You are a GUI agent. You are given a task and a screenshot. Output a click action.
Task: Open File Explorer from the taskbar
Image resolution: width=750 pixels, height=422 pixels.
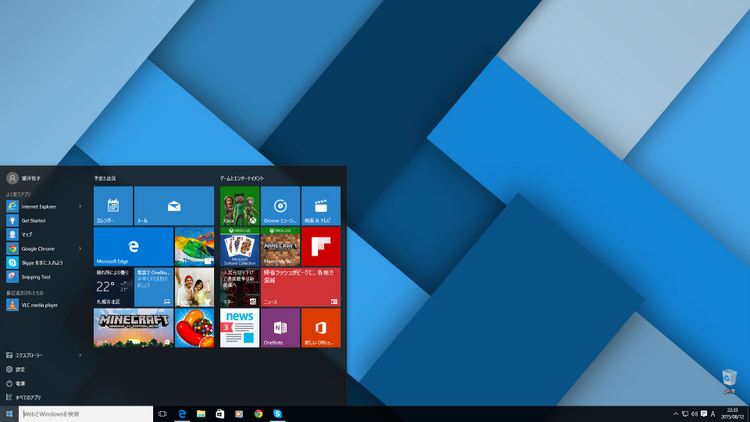[x=201, y=414]
